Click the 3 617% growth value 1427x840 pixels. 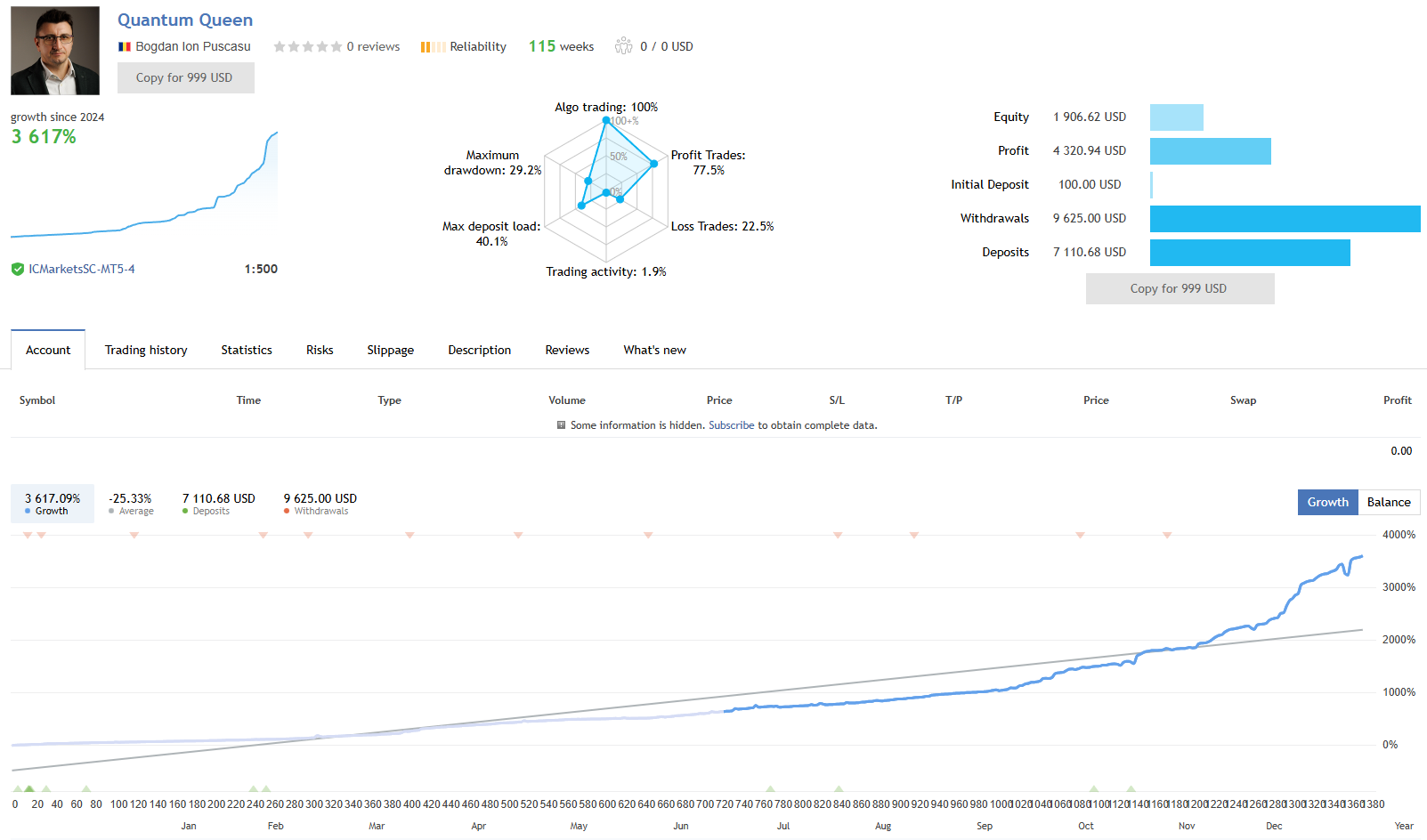(44, 136)
